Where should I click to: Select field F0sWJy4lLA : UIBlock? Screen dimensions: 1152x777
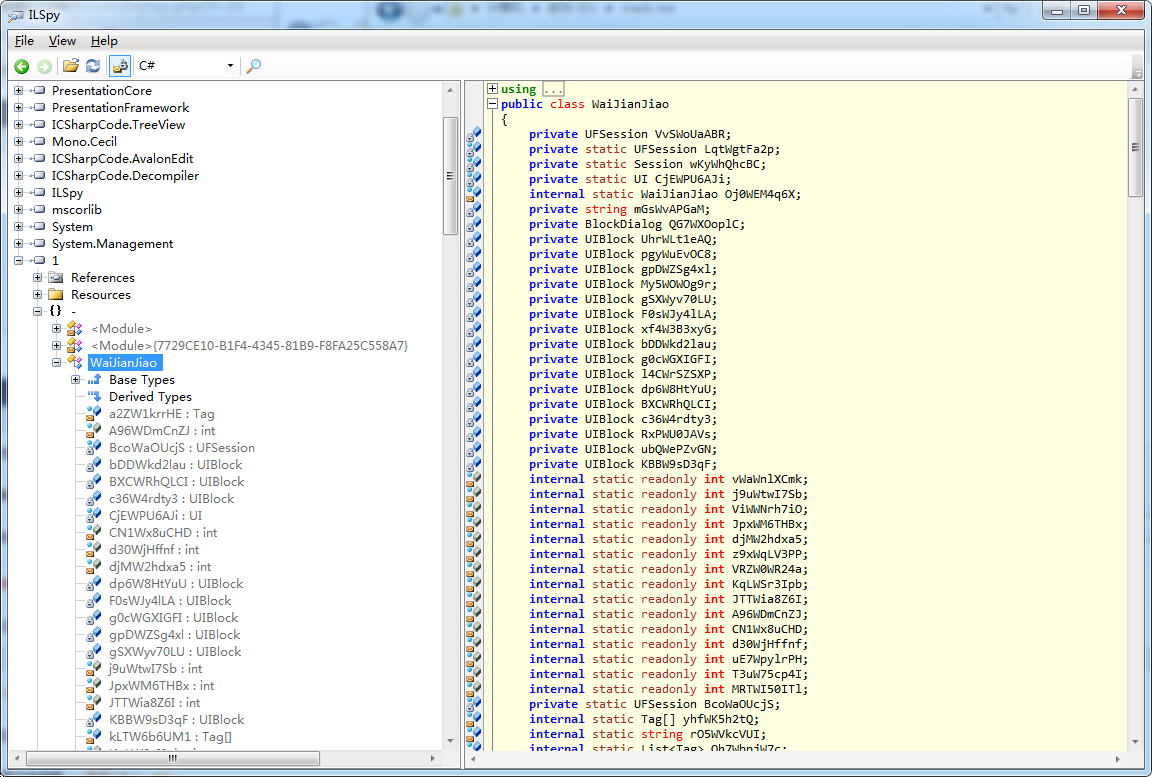click(170, 601)
